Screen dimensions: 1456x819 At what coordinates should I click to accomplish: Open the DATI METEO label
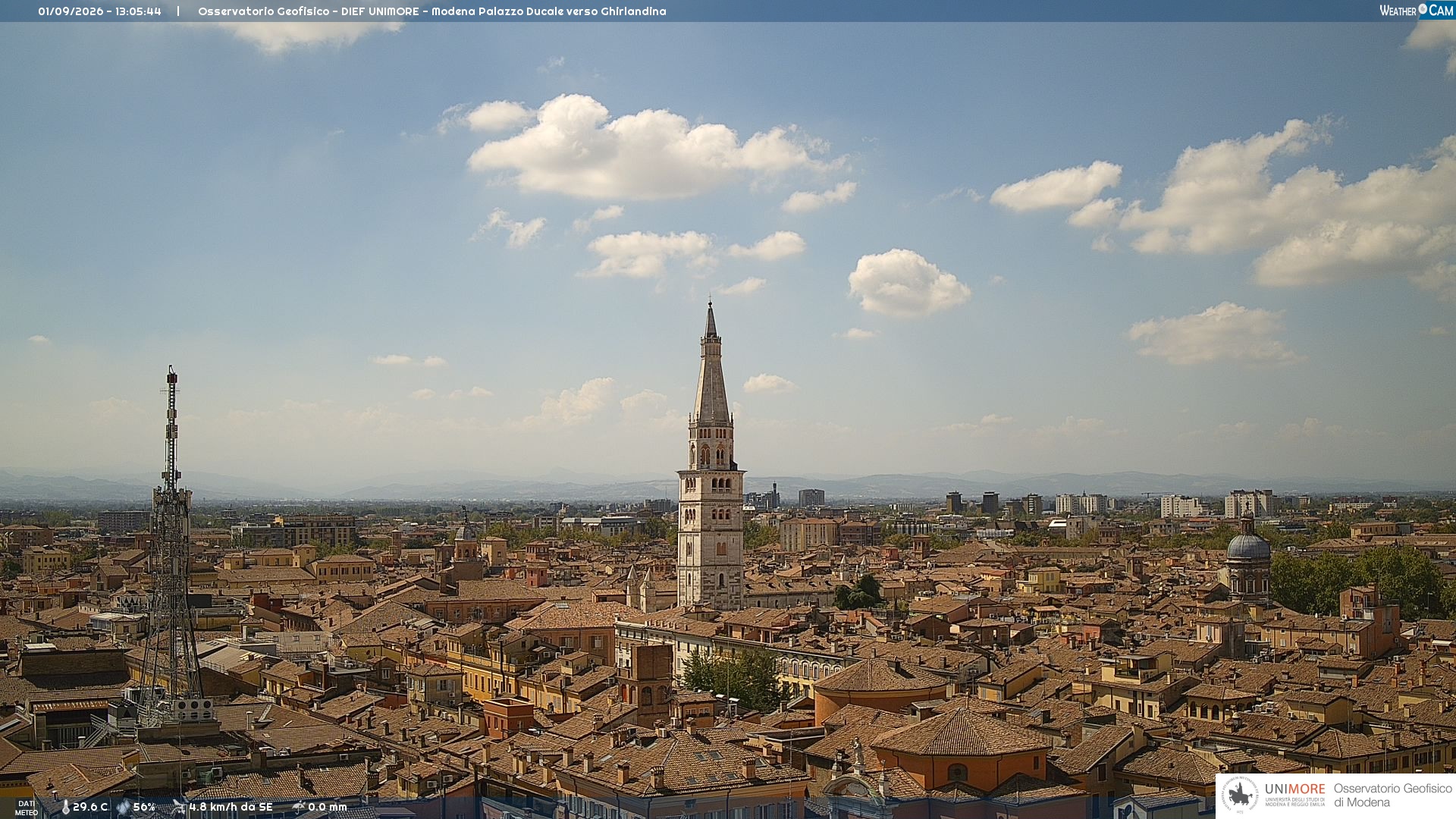(26, 808)
